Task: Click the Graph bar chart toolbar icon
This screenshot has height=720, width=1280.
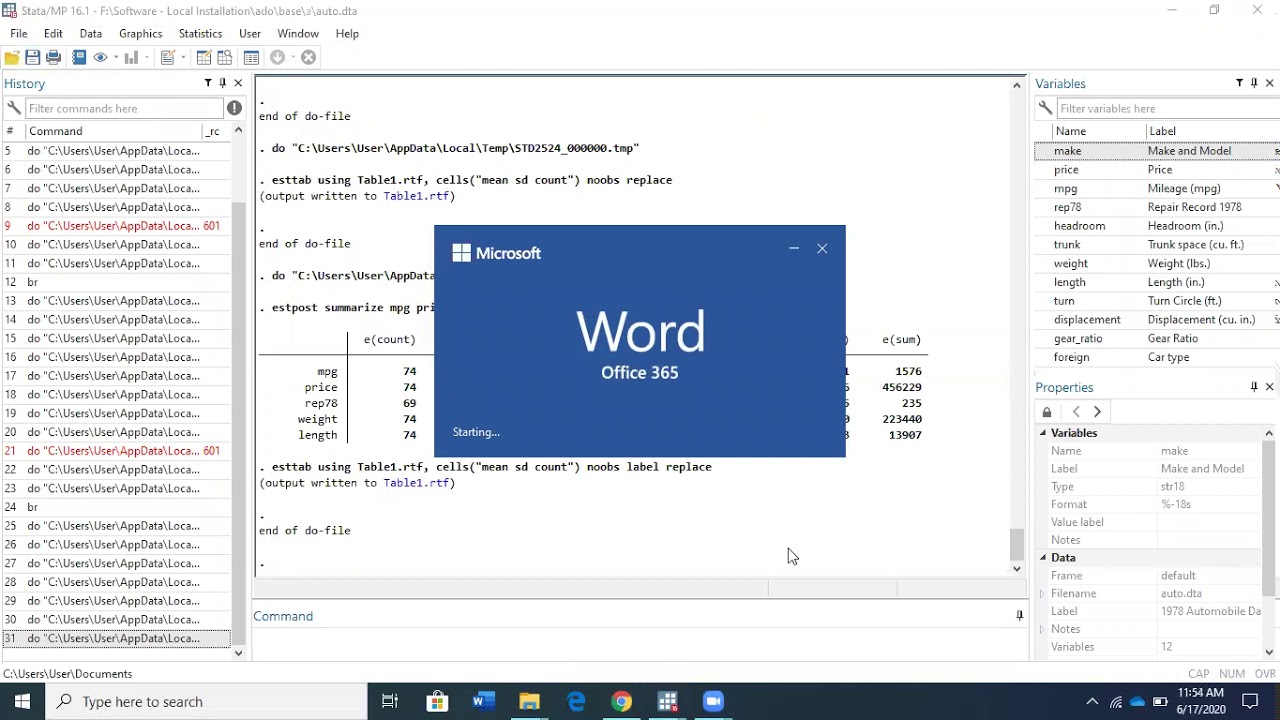Action: point(131,58)
